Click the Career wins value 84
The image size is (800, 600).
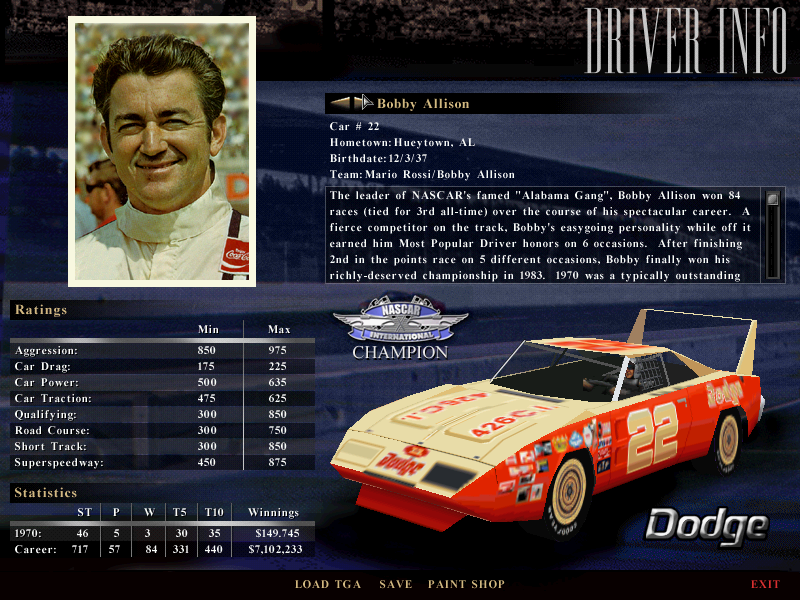click(151, 549)
